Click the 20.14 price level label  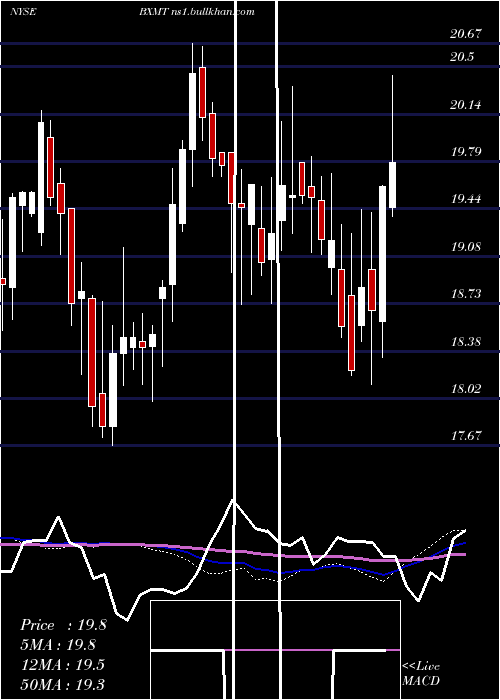(x=466, y=105)
